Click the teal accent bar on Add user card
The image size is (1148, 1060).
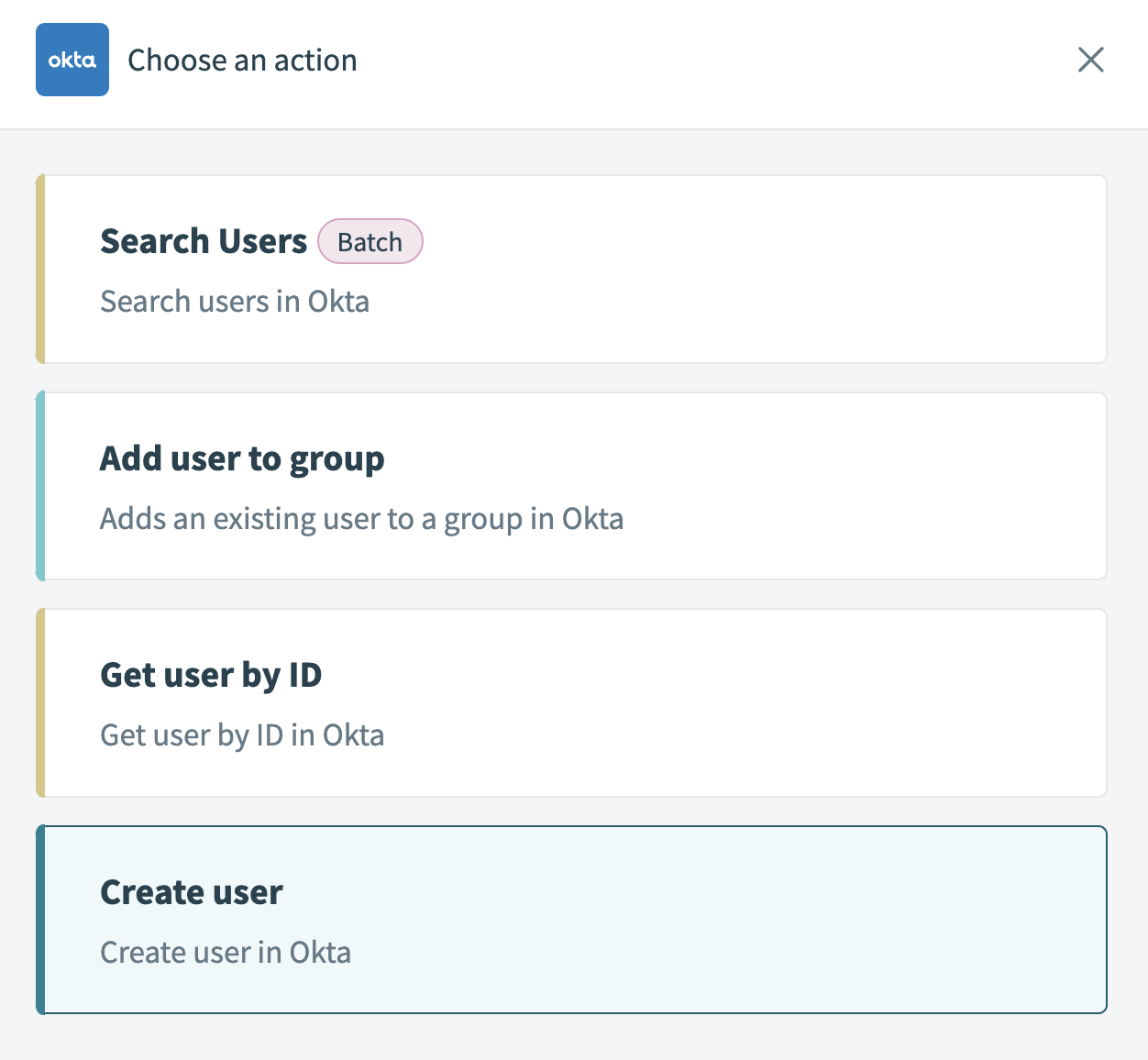click(x=40, y=486)
